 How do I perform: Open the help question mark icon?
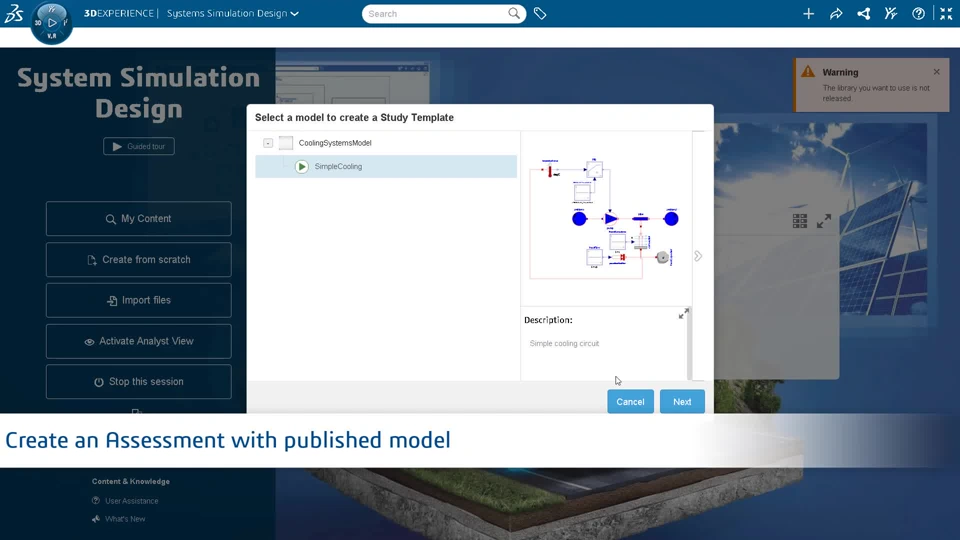918,13
